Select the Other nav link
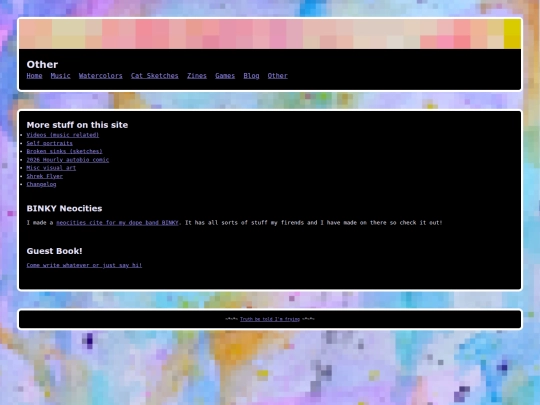540x405 pixels. (278, 76)
